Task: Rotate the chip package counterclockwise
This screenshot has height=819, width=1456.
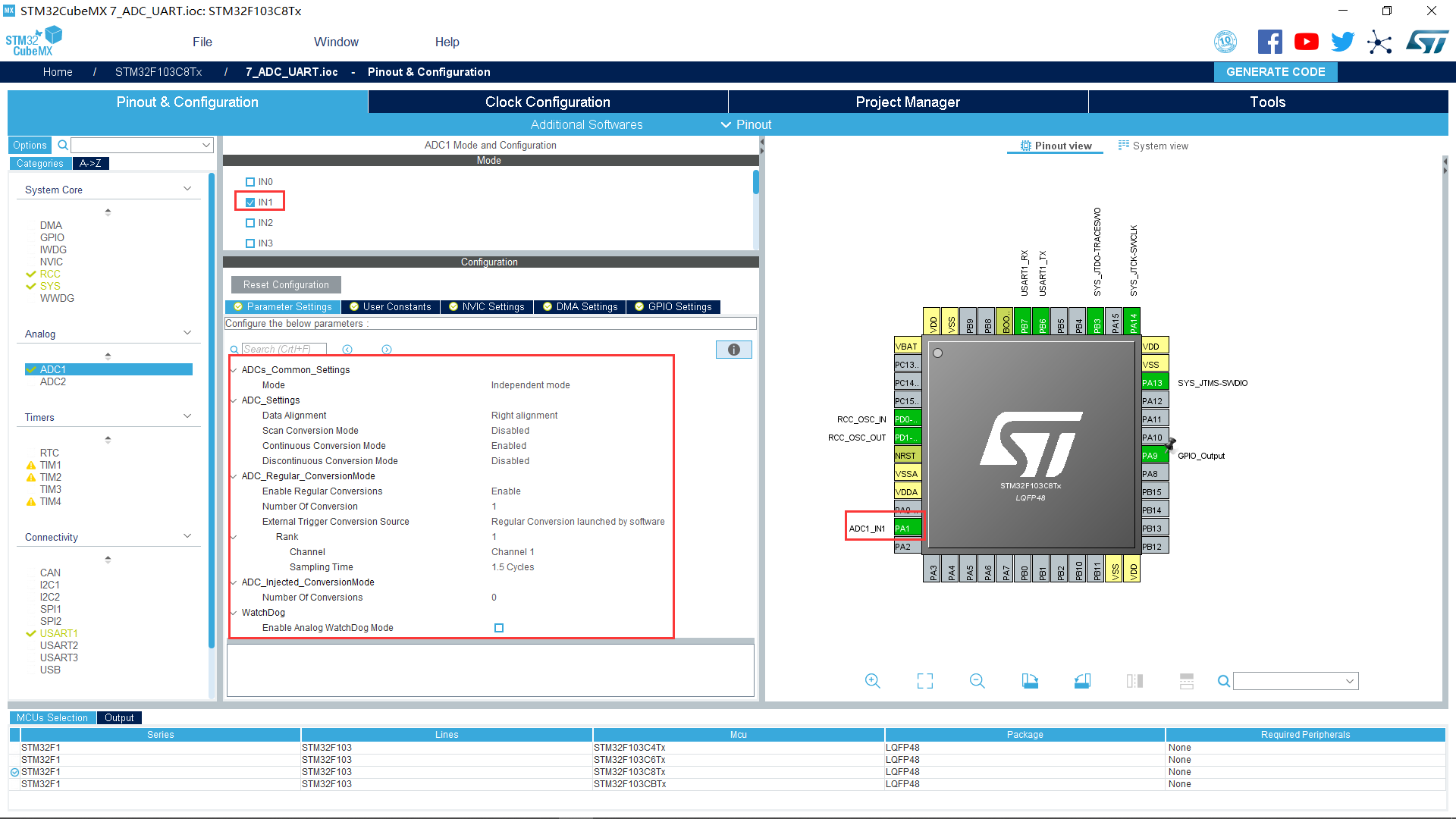Action: pyautogui.click(x=1082, y=681)
